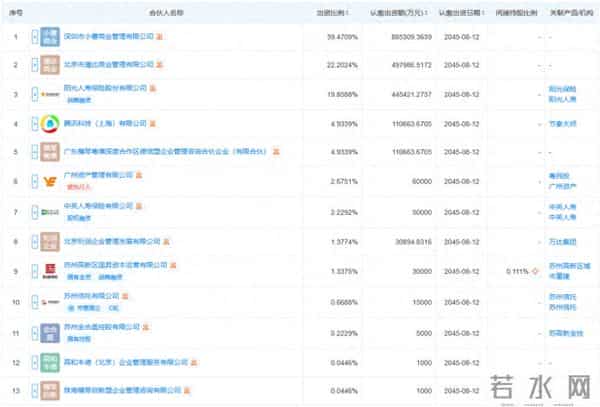Open the orange YF logo in row 6

tap(50, 181)
